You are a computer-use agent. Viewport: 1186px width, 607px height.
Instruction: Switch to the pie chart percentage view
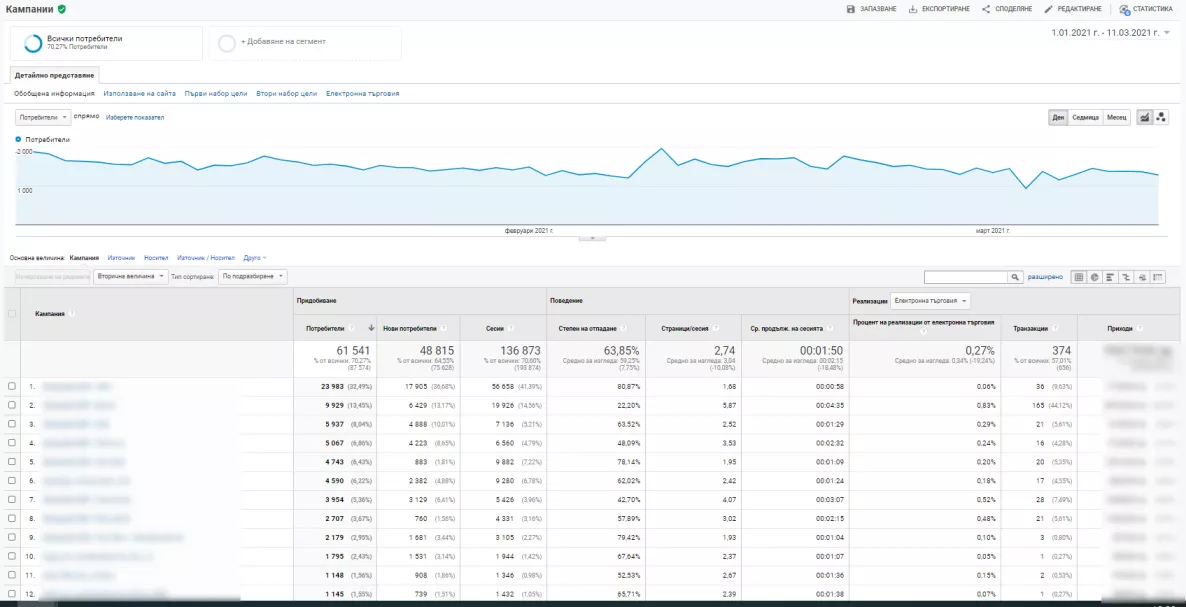1094,277
